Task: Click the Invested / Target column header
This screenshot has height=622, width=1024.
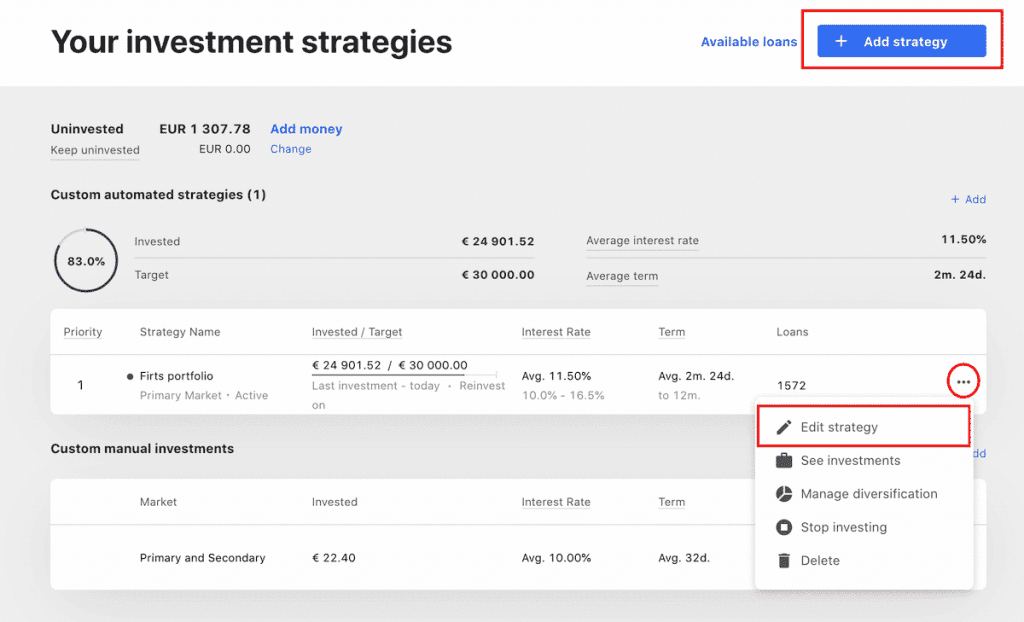Action: point(357,332)
